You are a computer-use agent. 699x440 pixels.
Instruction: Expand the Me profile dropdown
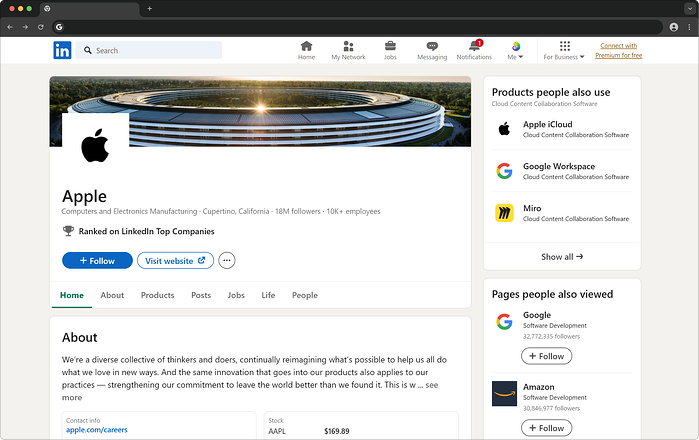pyautogui.click(x=516, y=51)
